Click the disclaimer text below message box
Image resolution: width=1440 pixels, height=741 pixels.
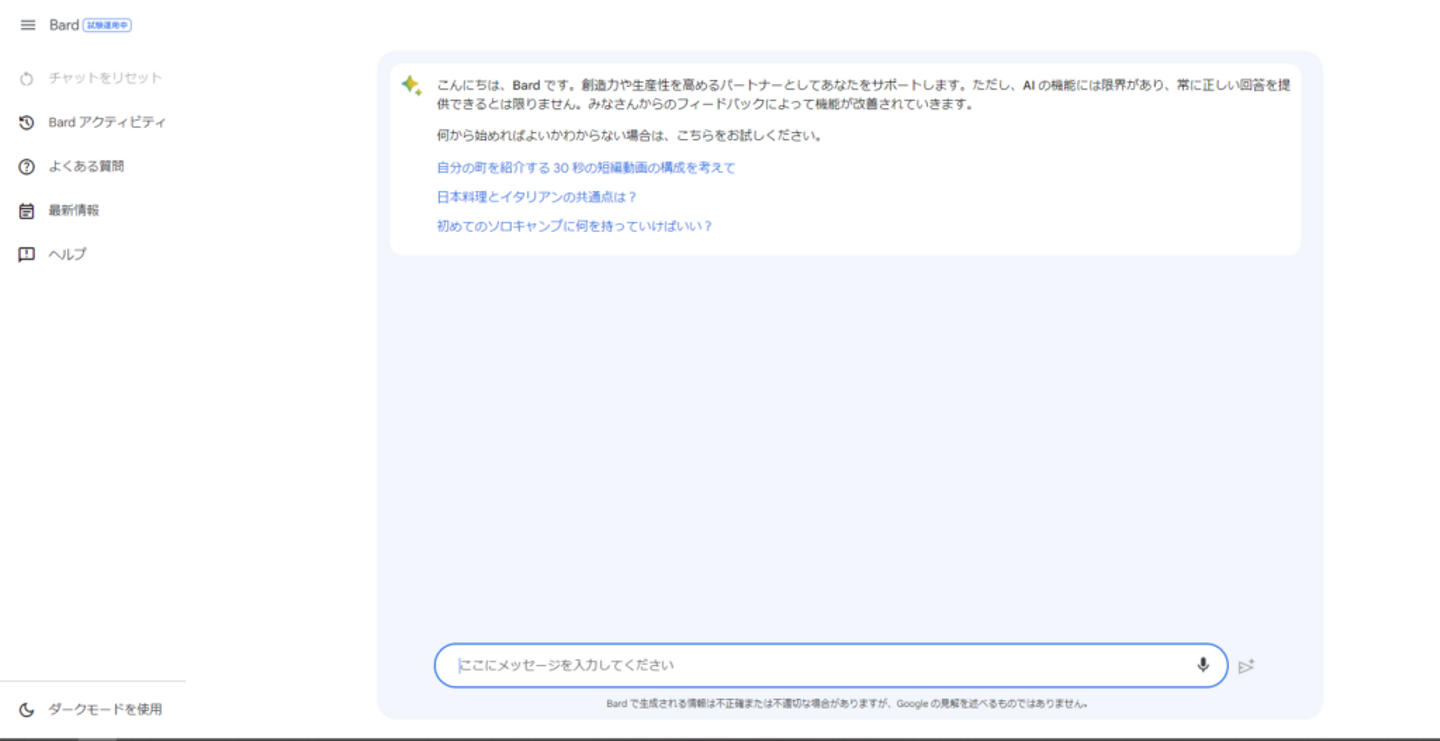tap(848, 704)
